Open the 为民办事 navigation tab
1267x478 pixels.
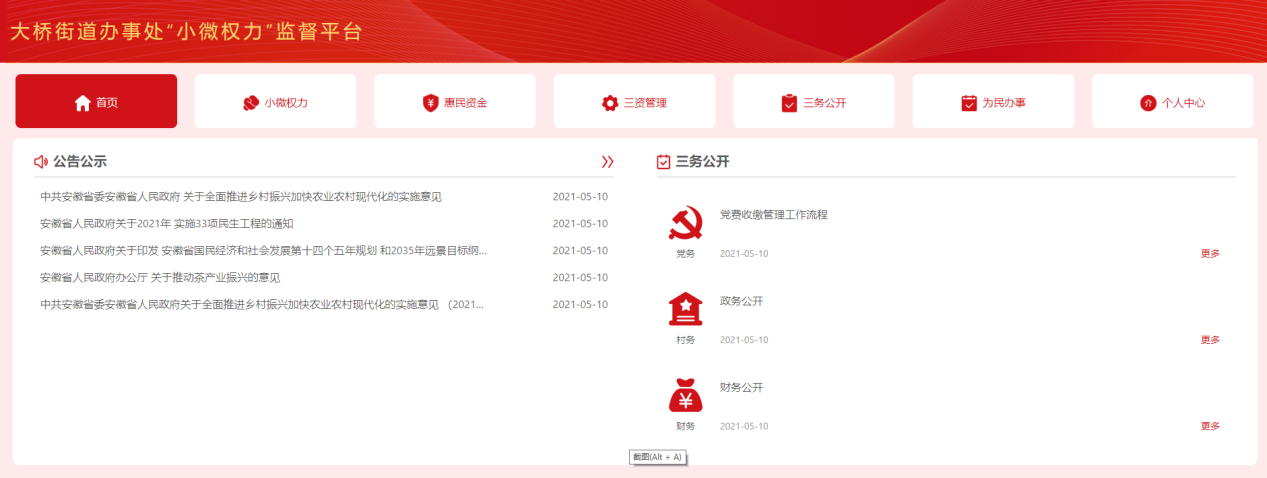point(993,102)
